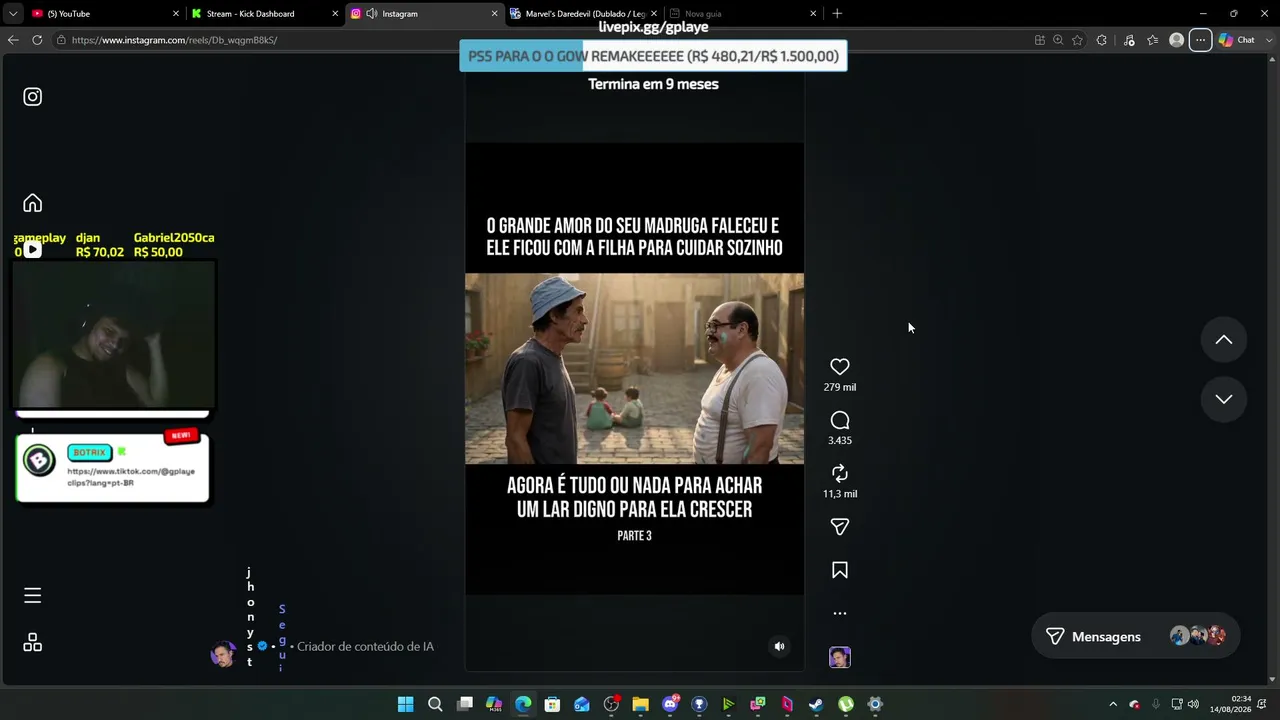1280x720 pixels.
Task: Repost the reel using the arrows icon
Action: point(840,473)
